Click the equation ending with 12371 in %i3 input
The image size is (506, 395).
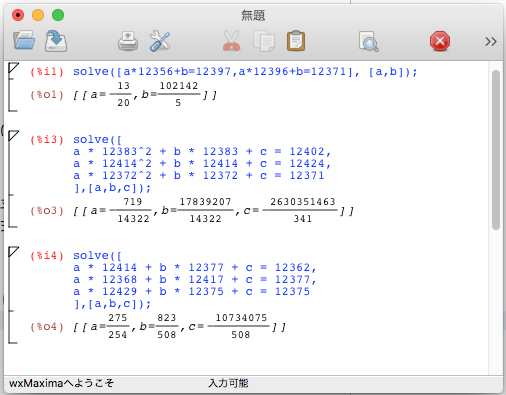(x=199, y=176)
